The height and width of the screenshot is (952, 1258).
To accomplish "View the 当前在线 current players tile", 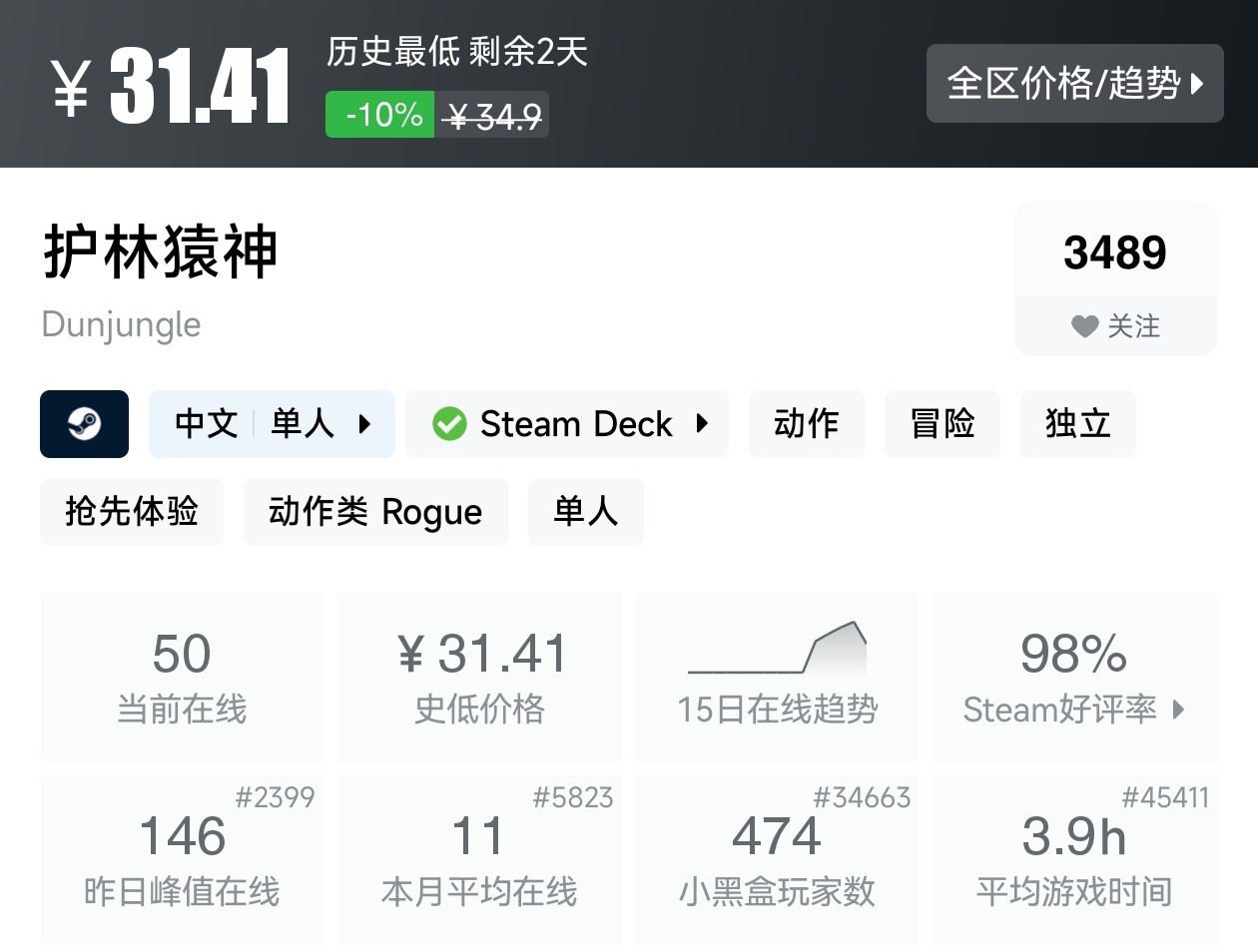I will (182, 676).
